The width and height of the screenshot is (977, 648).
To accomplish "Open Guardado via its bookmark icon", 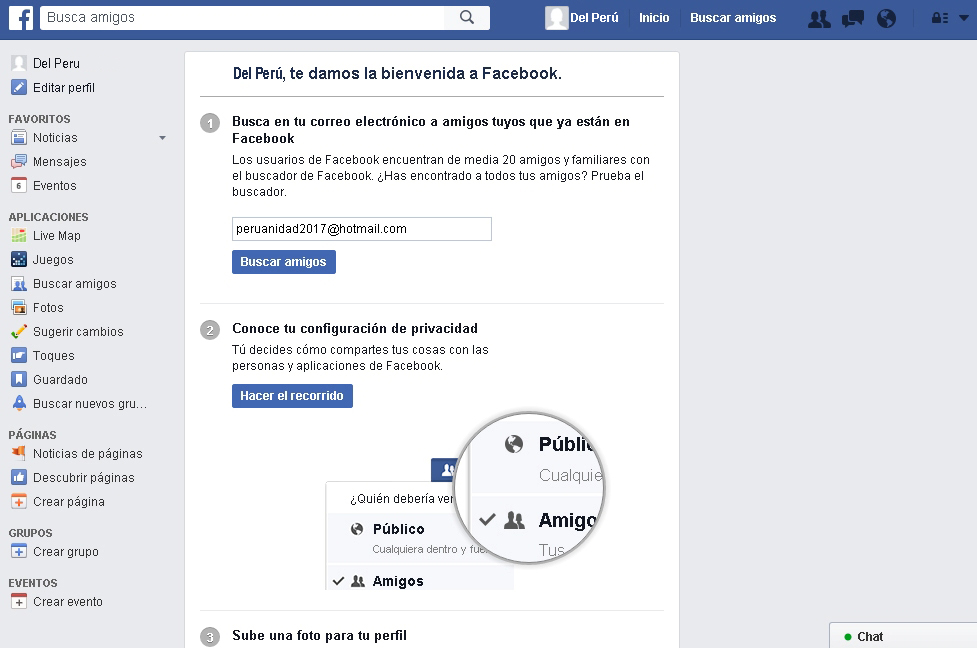I will 17,379.
